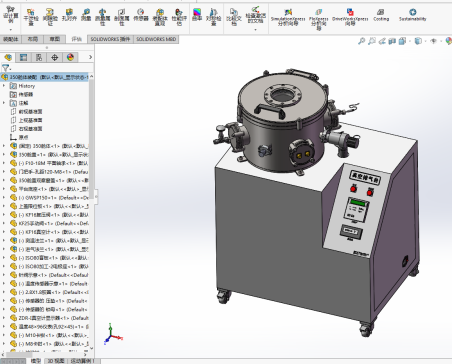Launch the SimulationXpress analysis wizard
452x364 pixels.
[x=288, y=18]
